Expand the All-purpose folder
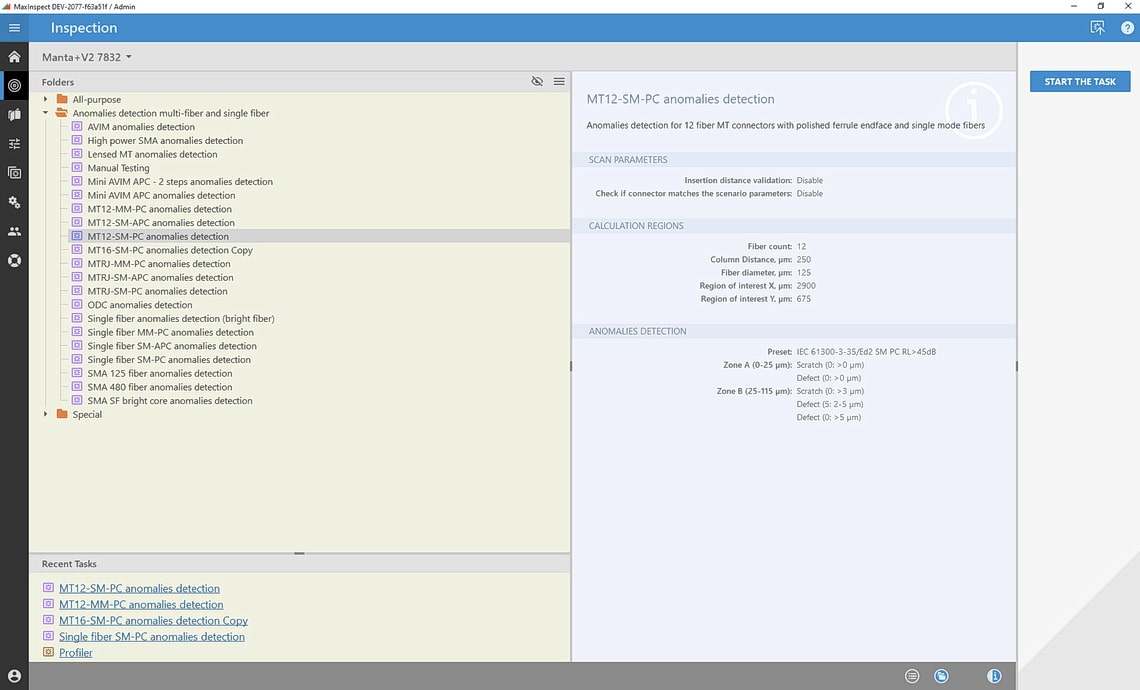Viewport: 1140px width, 690px height. pos(45,99)
